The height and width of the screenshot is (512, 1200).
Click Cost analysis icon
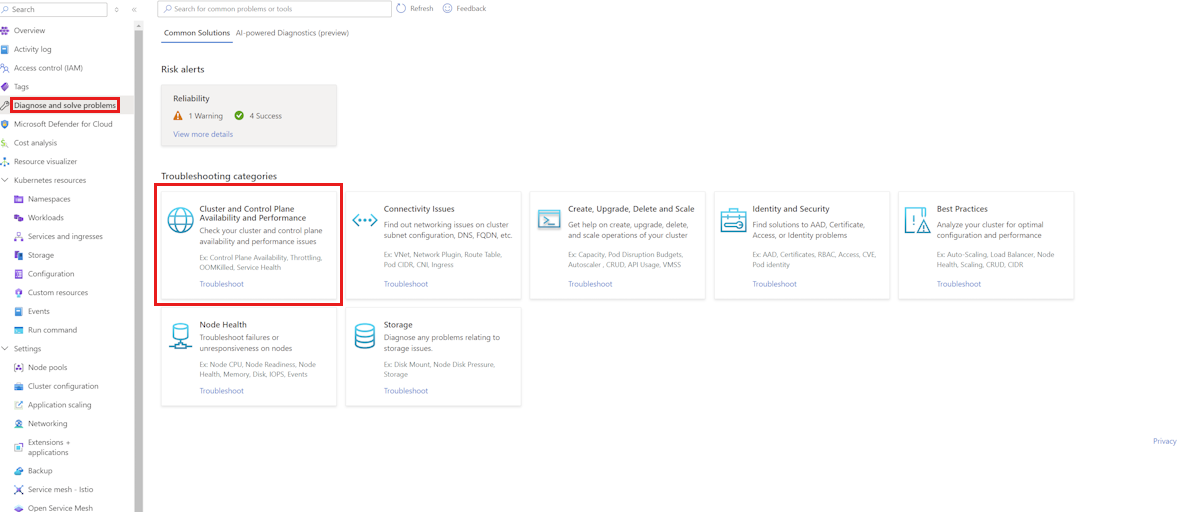pyautogui.click(x=5, y=143)
